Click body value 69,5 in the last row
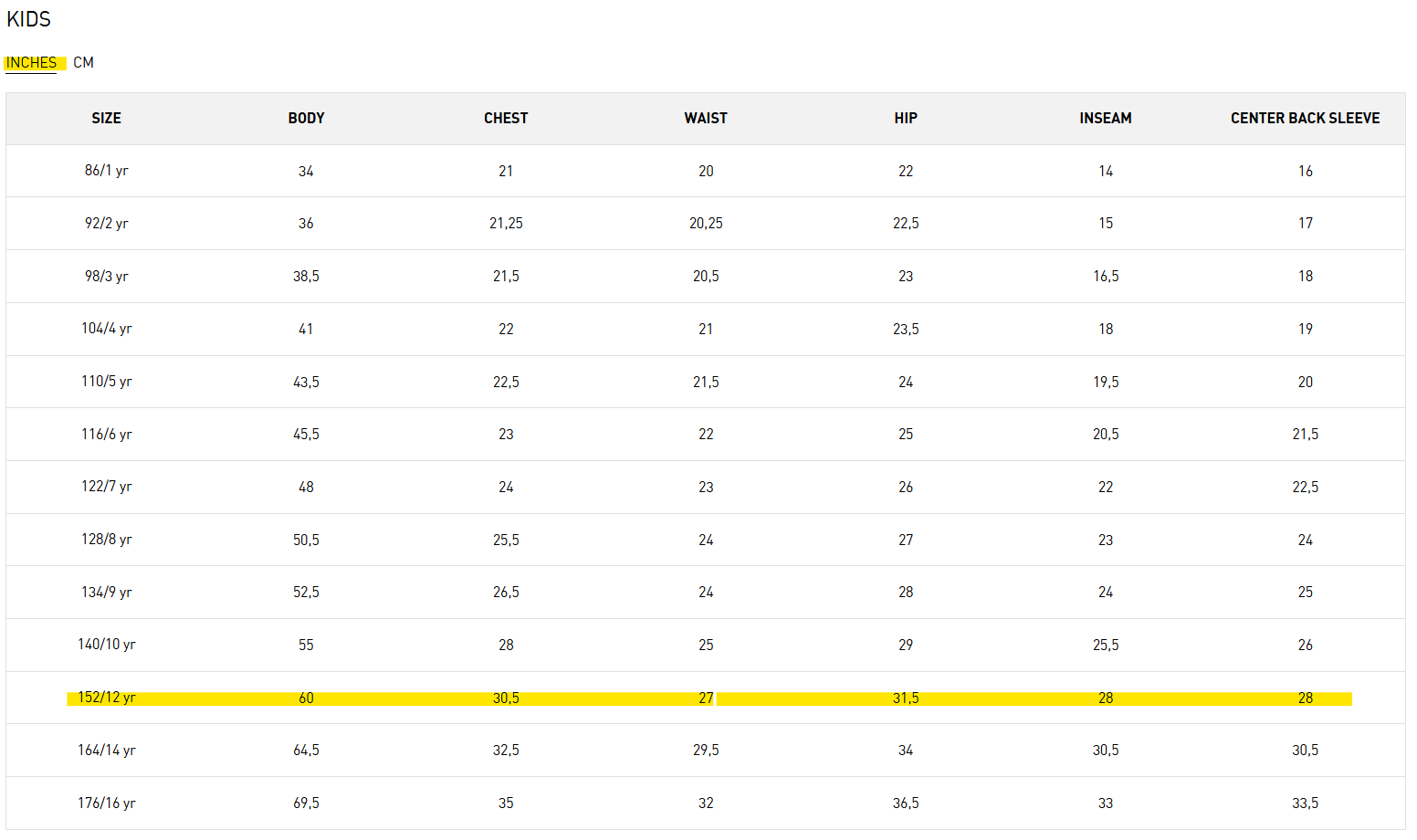 pos(306,803)
